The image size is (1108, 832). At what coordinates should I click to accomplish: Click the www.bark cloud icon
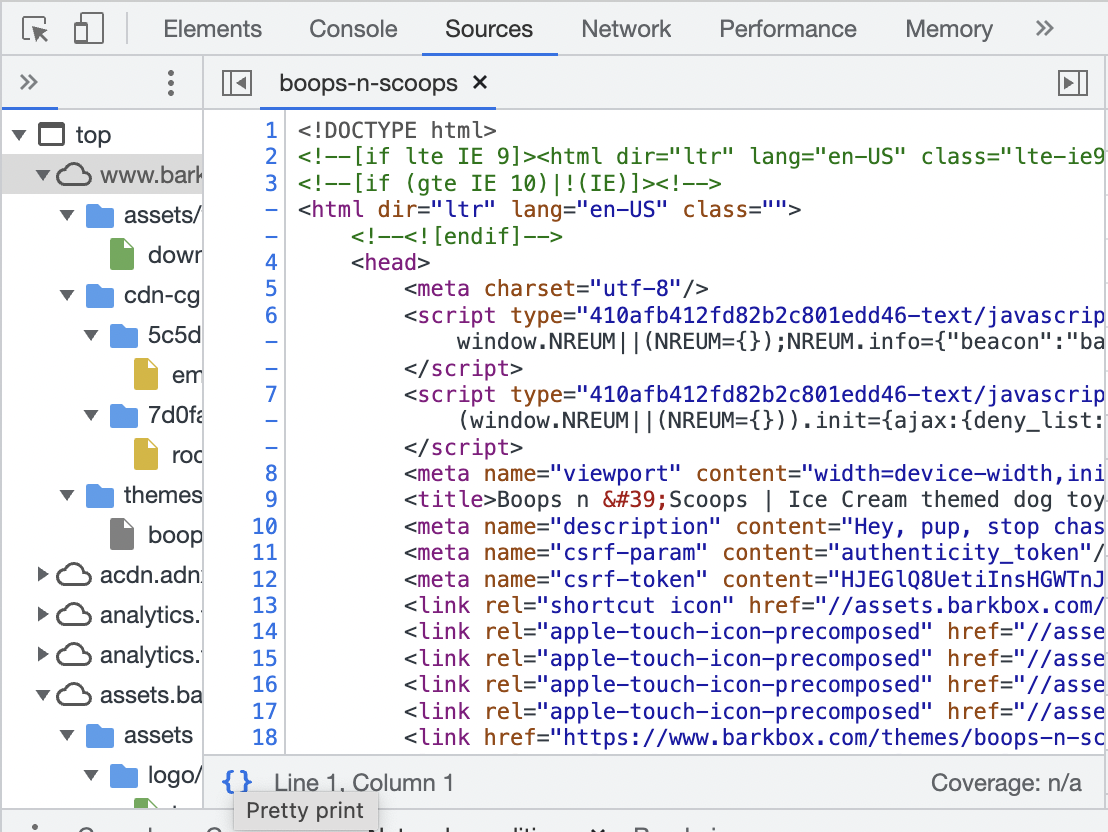[73, 175]
